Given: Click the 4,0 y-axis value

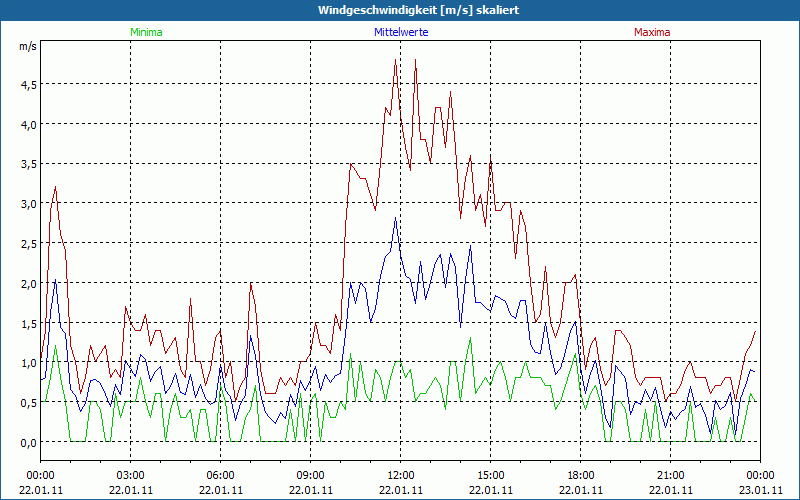Looking at the screenshot, I should click(x=29, y=124).
